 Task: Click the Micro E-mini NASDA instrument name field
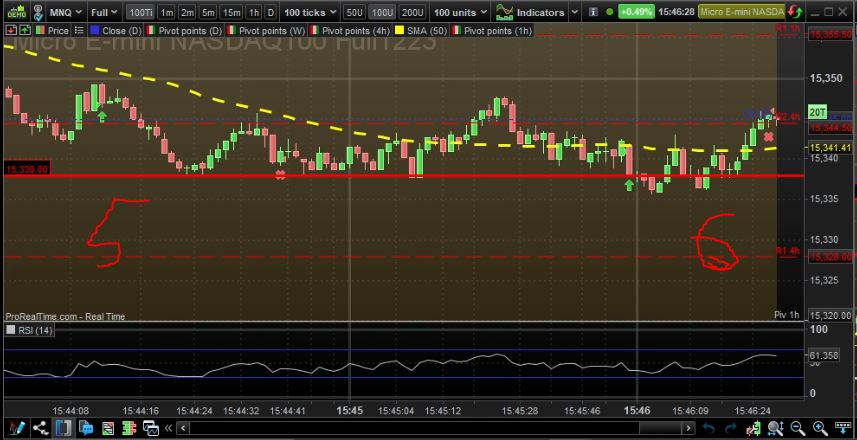(x=742, y=11)
